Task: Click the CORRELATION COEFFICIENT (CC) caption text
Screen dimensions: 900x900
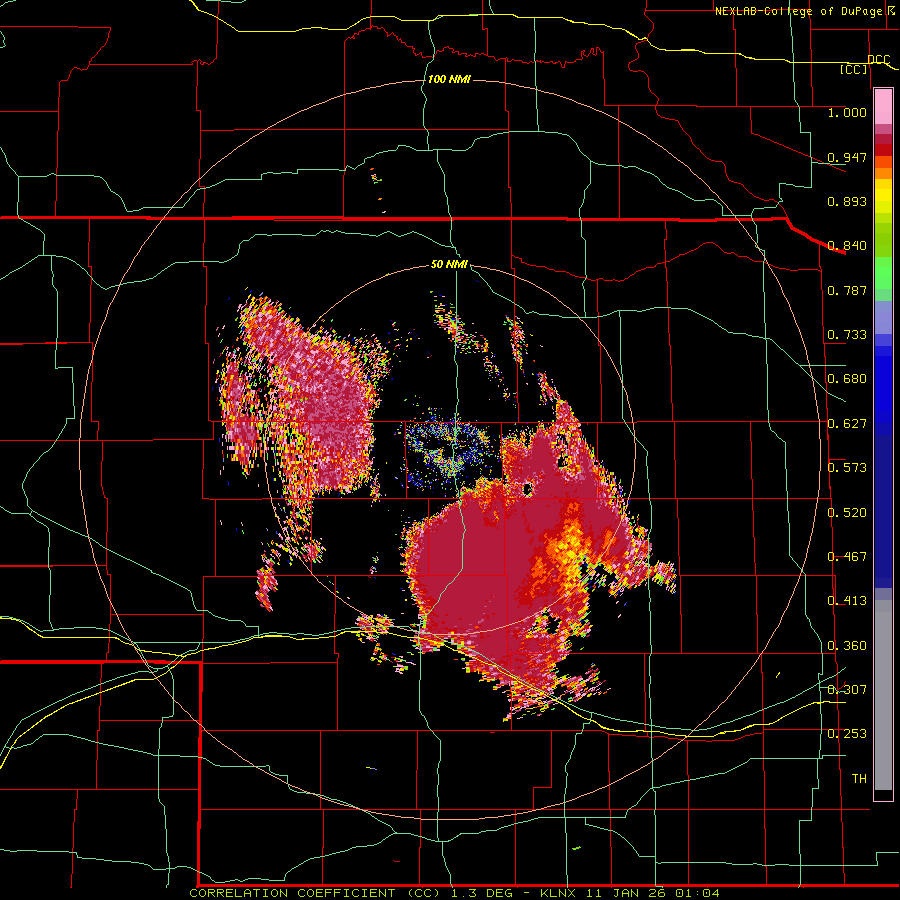Action: click(315, 893)
